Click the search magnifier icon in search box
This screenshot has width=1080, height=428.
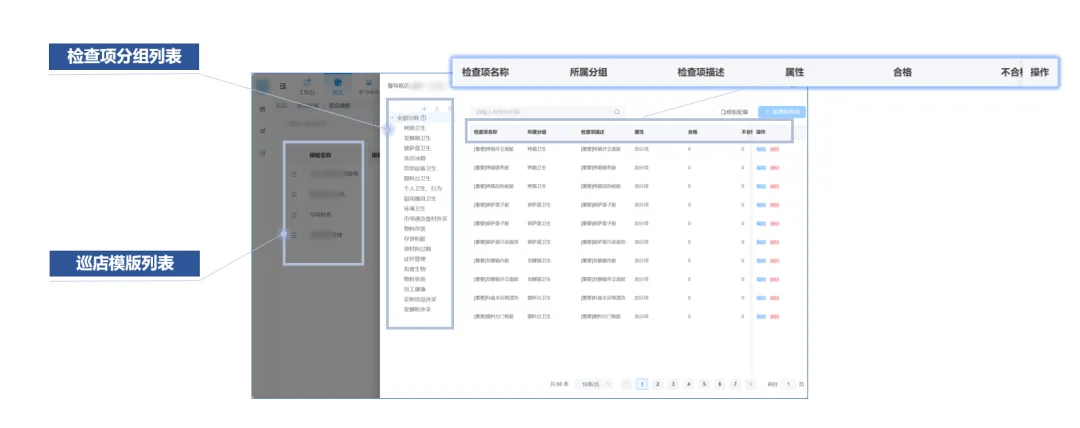pyautogui.click(x=616, y=111)
